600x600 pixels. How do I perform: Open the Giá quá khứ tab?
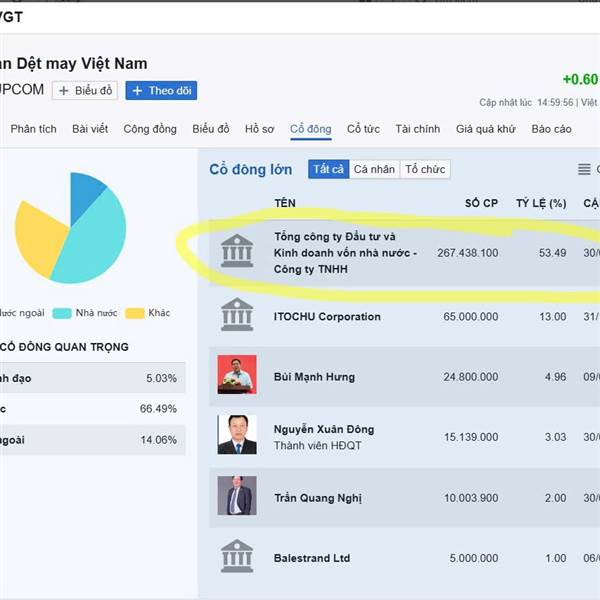point(485,129)
